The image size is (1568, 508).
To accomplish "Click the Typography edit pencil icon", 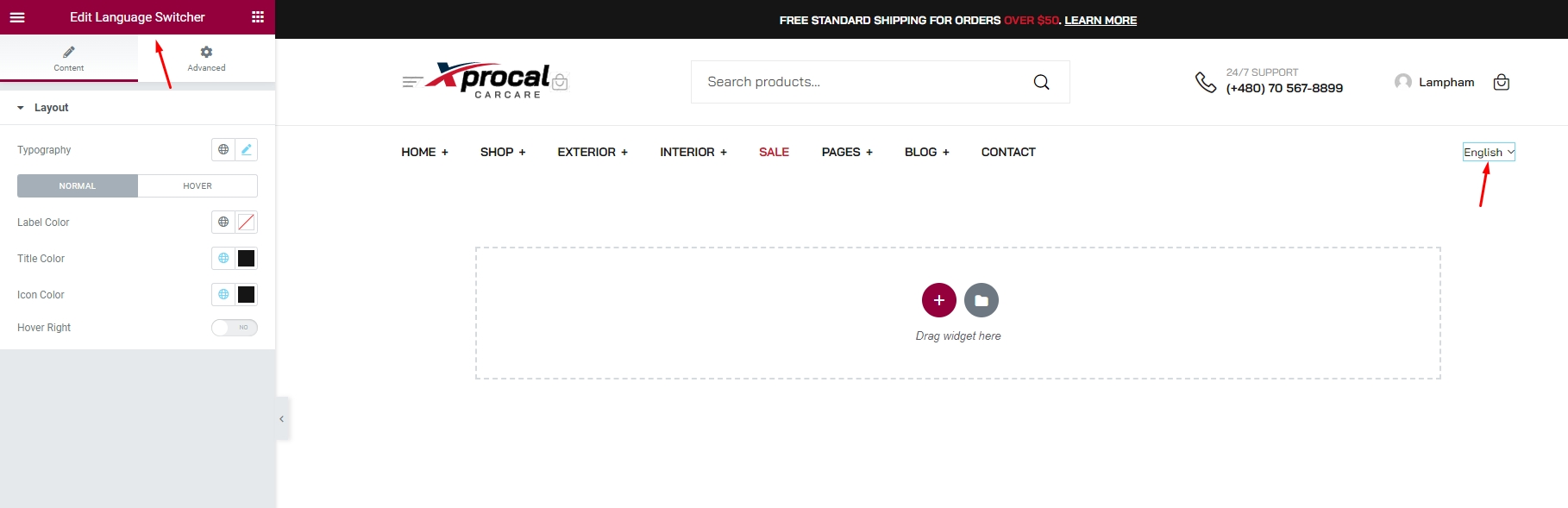I will pyautogui.click(x=247, y=149).
